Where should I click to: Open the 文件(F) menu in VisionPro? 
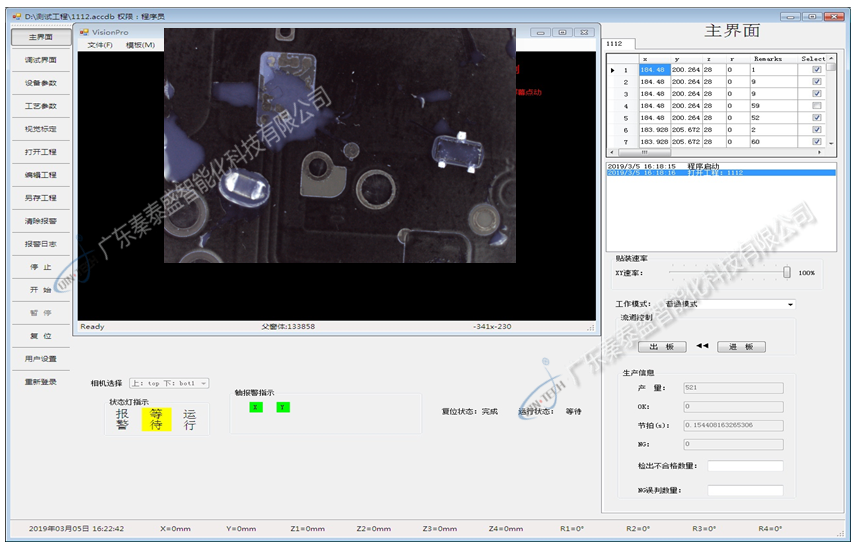(100, 45)
